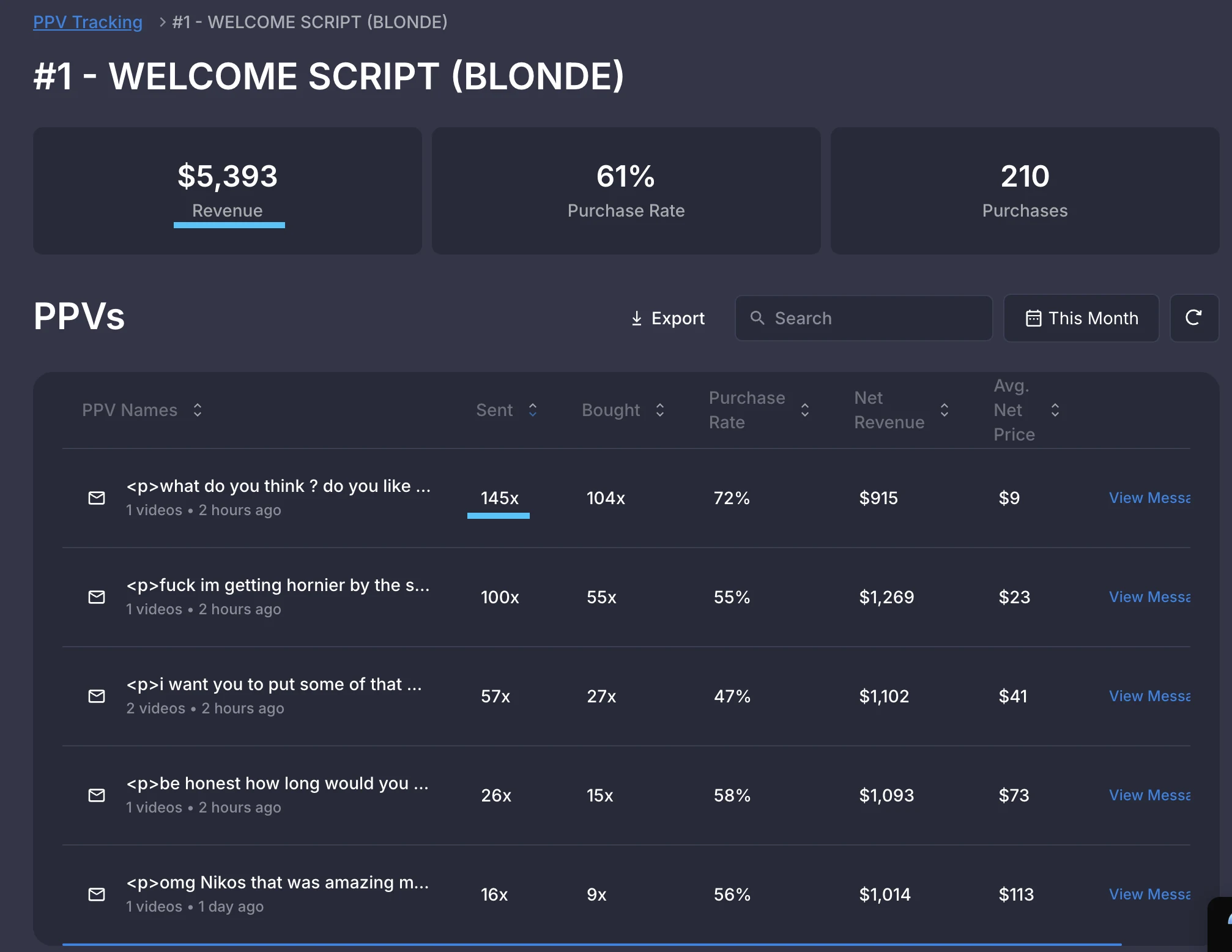This screenshot has width=1232, height=952.
Task: Open the PPV Tracking breadcrumb link
Action: click(87, 22)
